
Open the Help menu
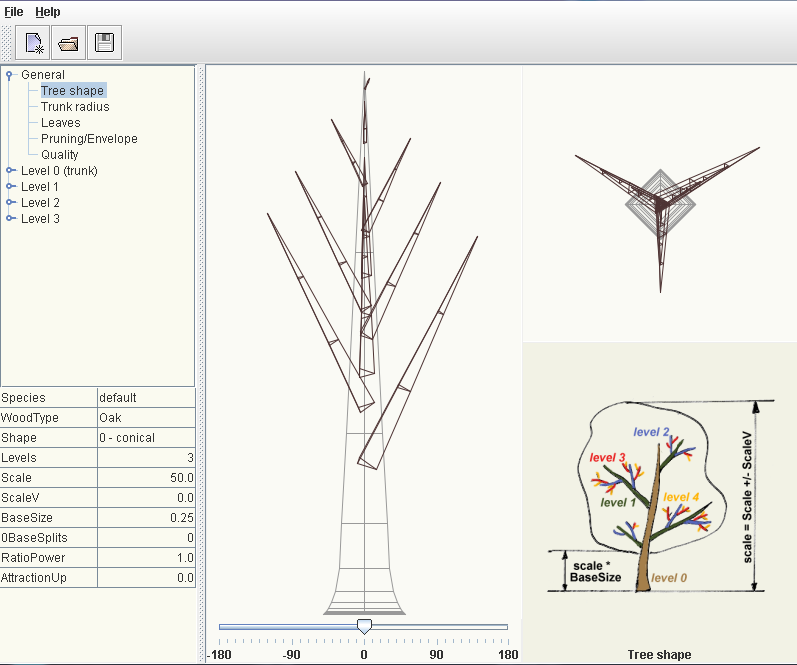(48, 12)
